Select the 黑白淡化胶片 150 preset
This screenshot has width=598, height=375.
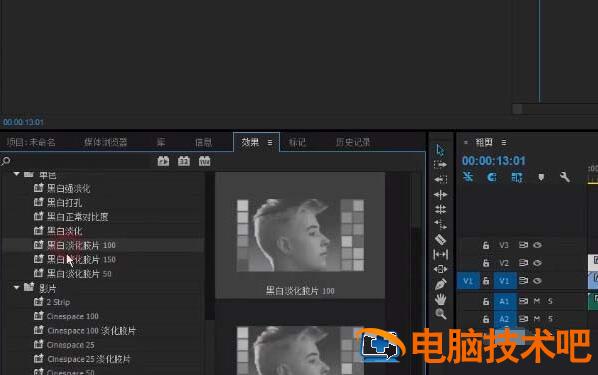click(x=81, y=259)
